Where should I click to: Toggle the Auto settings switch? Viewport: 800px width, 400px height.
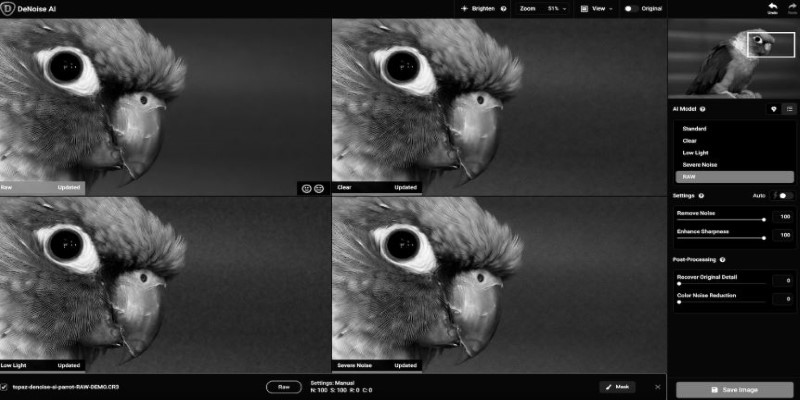[784, 196]
